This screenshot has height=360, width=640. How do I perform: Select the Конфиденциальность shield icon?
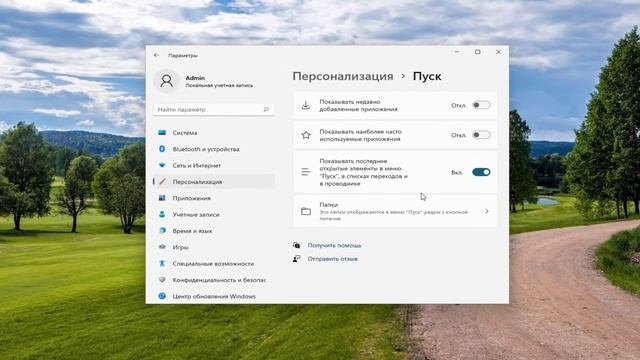162,280
